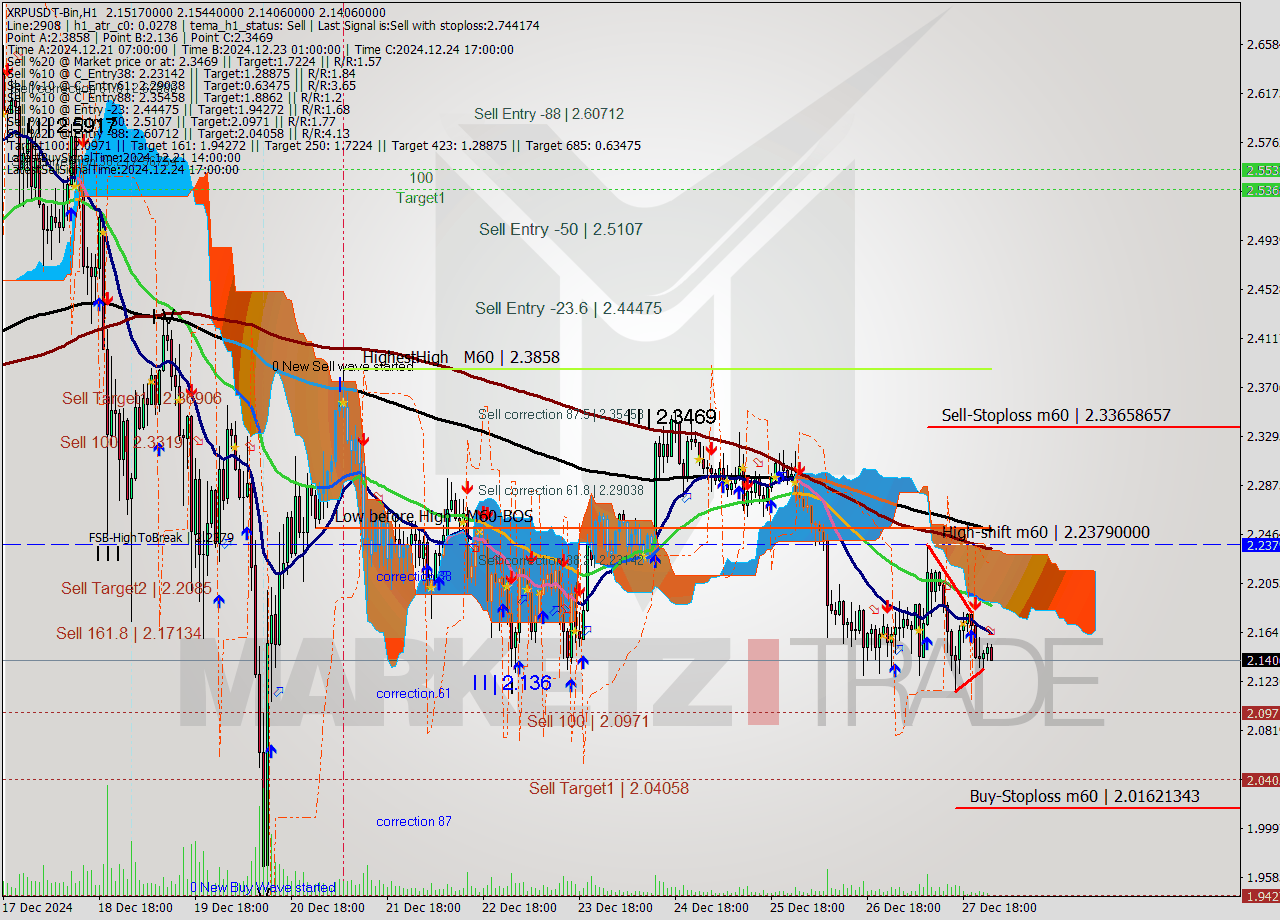Click the FSB-HighToBreak label
Screen dimensions: 1280x920
[x=136, y=538]
